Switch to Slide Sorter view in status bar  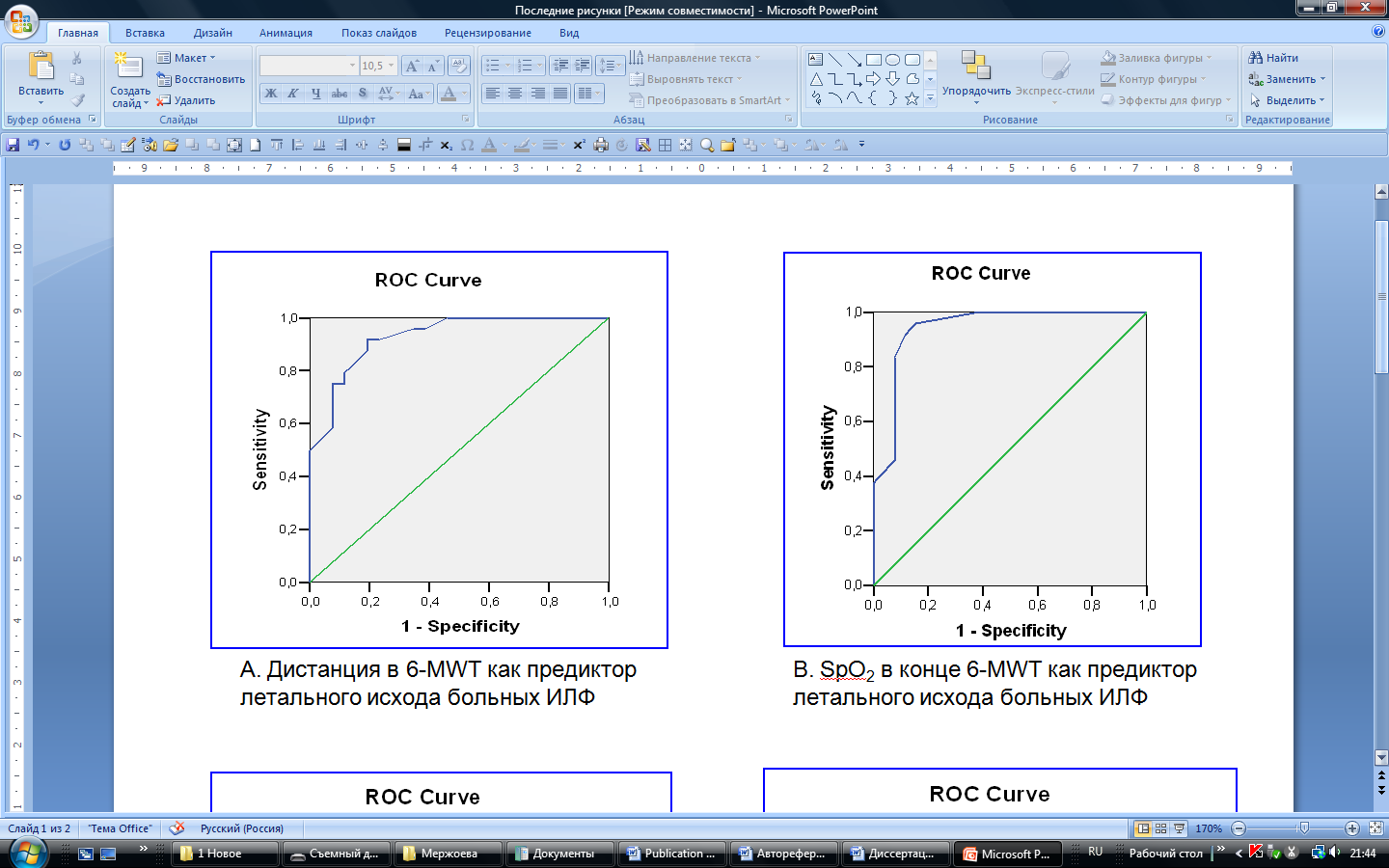[1161, 828]
